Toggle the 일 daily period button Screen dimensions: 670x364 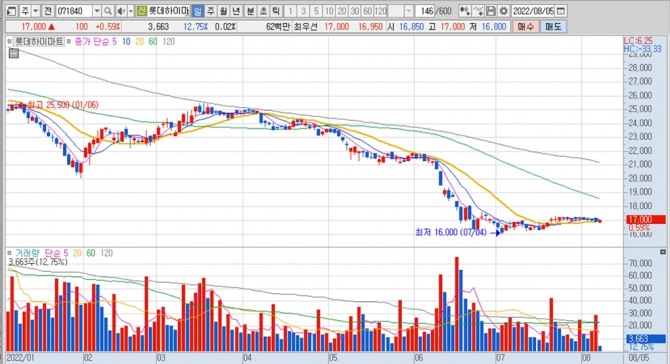click(198, 11)
